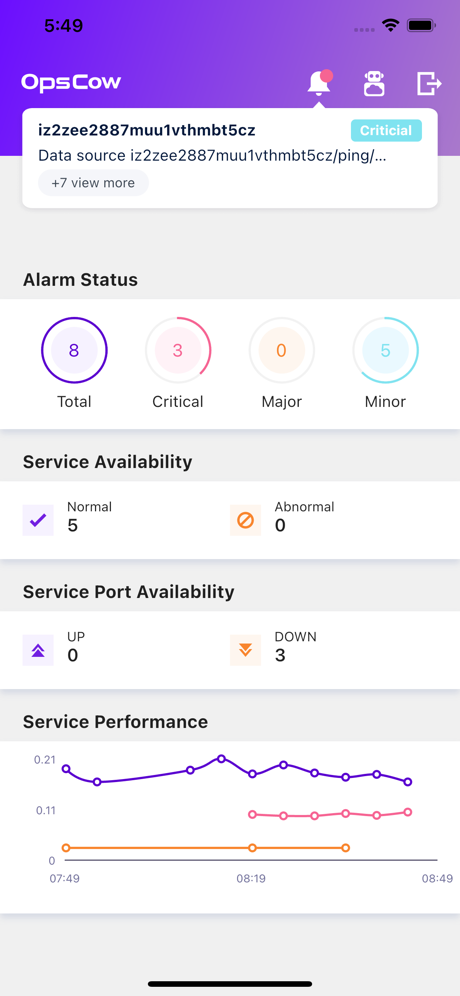This screenshot has height=996, width=460.
Task: Tap the purple checkmark Normal icon
Action: (x=38, y=520)
